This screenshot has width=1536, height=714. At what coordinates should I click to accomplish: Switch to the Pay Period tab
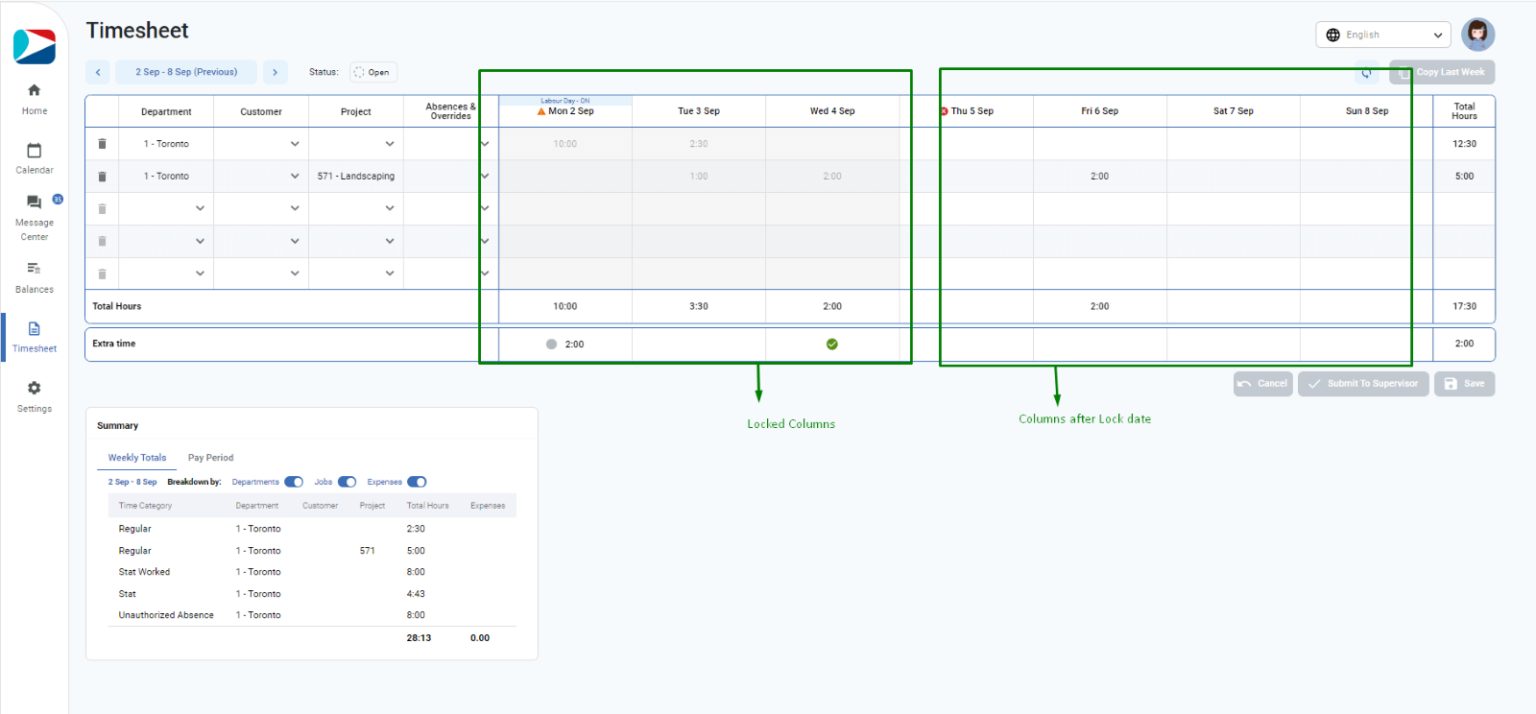coord(210,457)
